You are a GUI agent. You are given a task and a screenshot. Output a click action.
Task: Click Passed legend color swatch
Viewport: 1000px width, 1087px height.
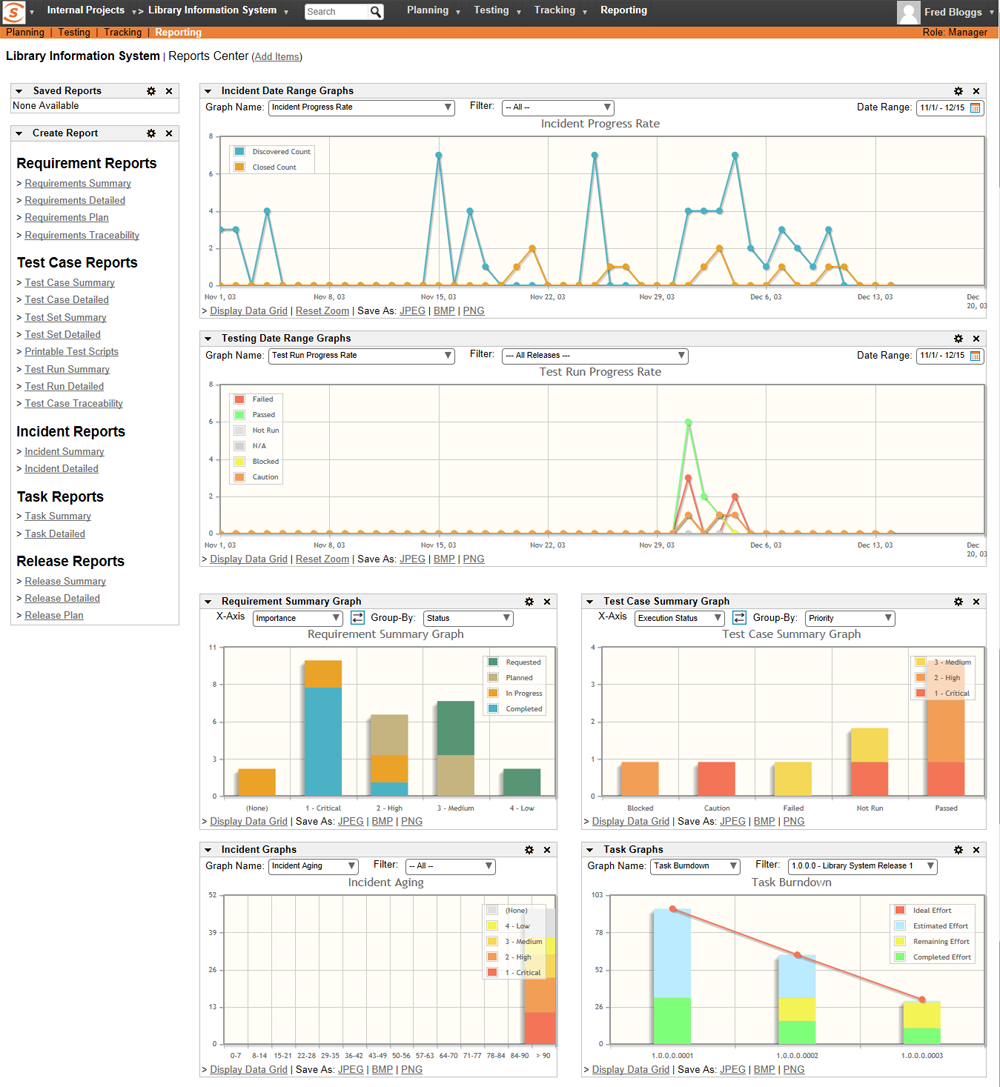point(239,415)
